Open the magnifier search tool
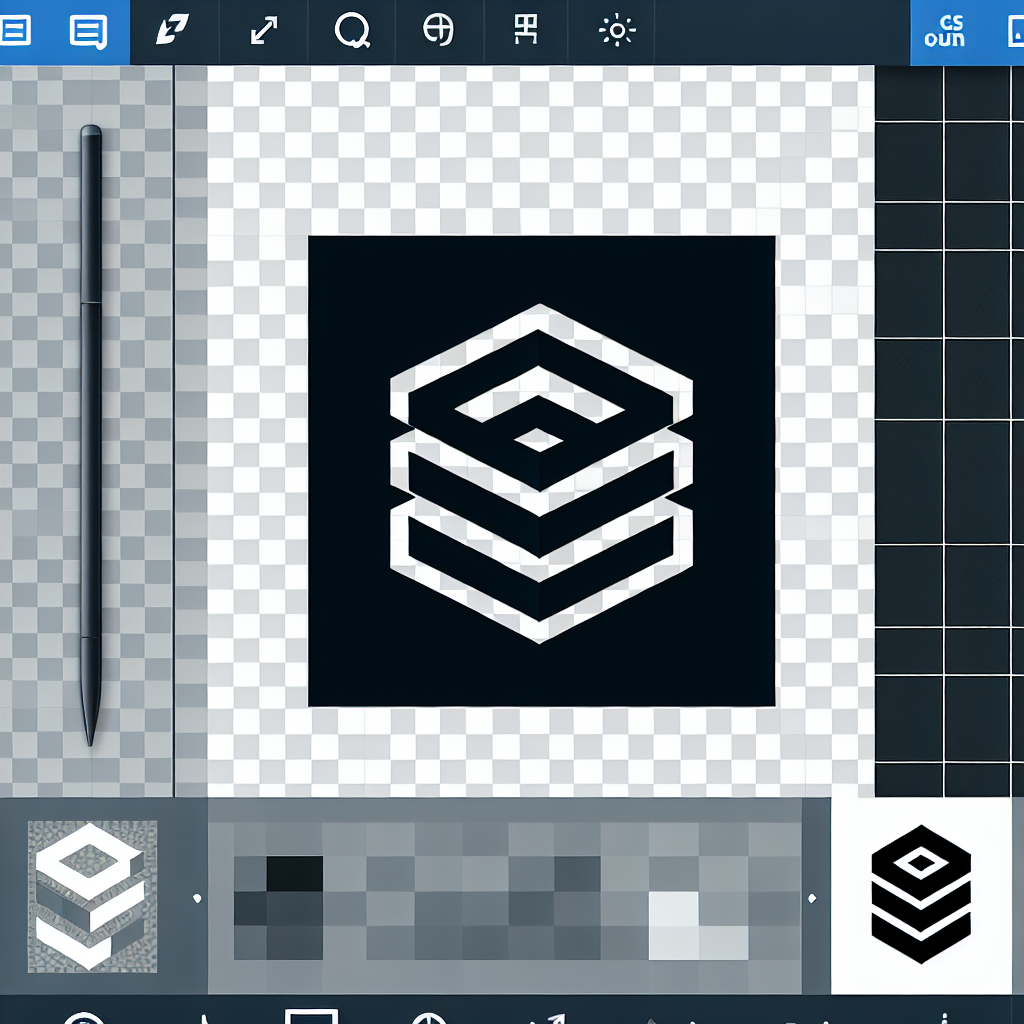The height and width of the screenshot is (1024, 1024). pos(352,31)
